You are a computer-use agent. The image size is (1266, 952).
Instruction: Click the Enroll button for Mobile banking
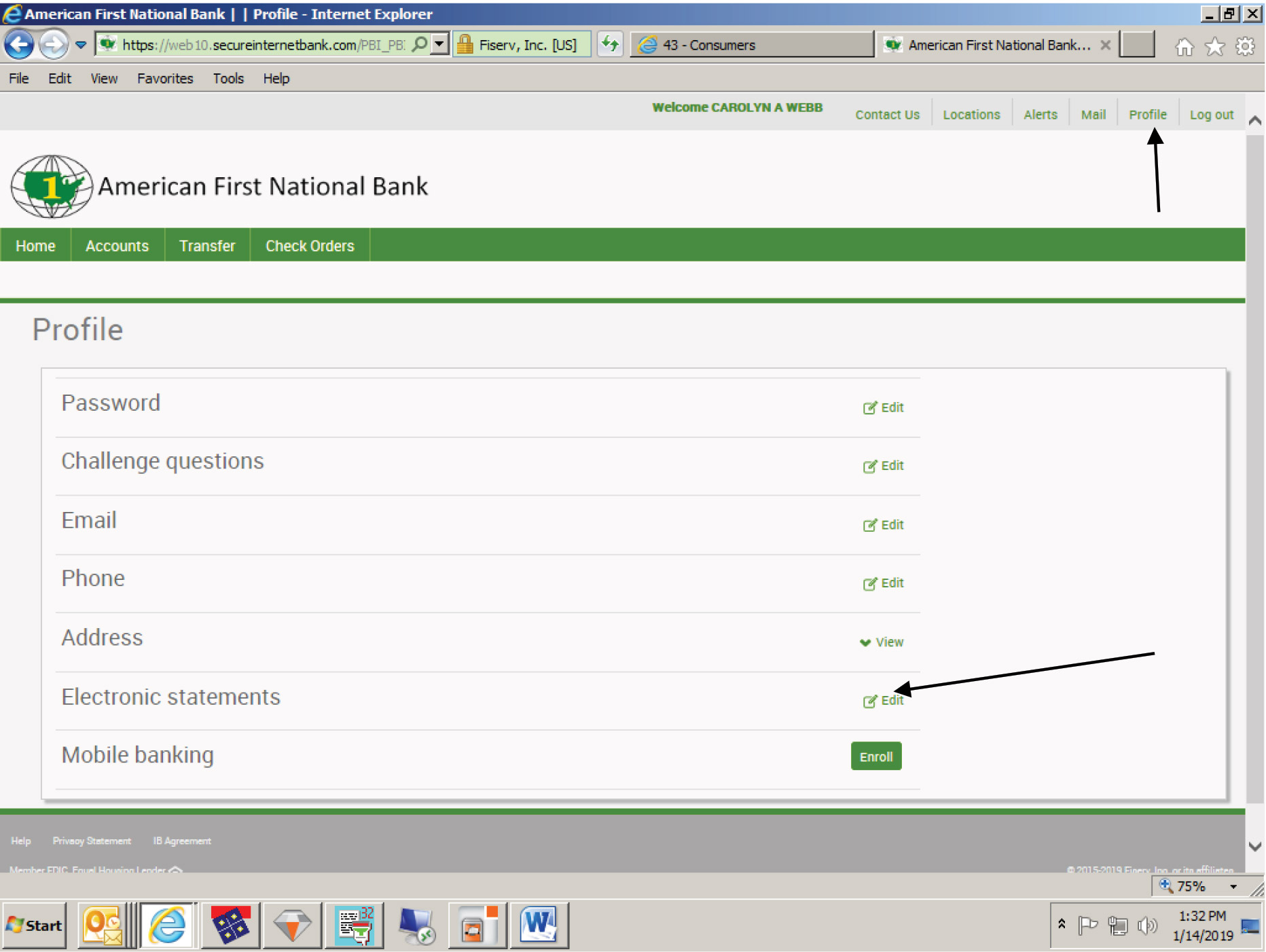point(876,756)
